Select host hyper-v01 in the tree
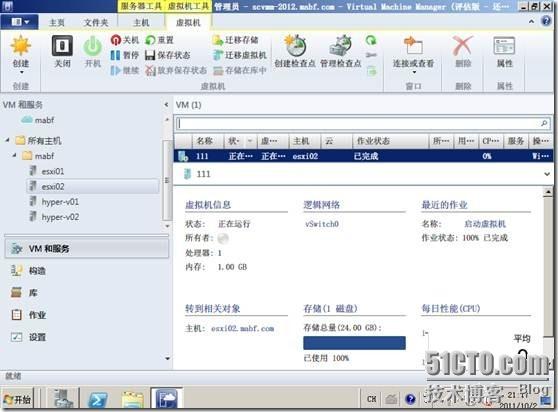Viewport: 558px width, 412px height. [54, 202]
